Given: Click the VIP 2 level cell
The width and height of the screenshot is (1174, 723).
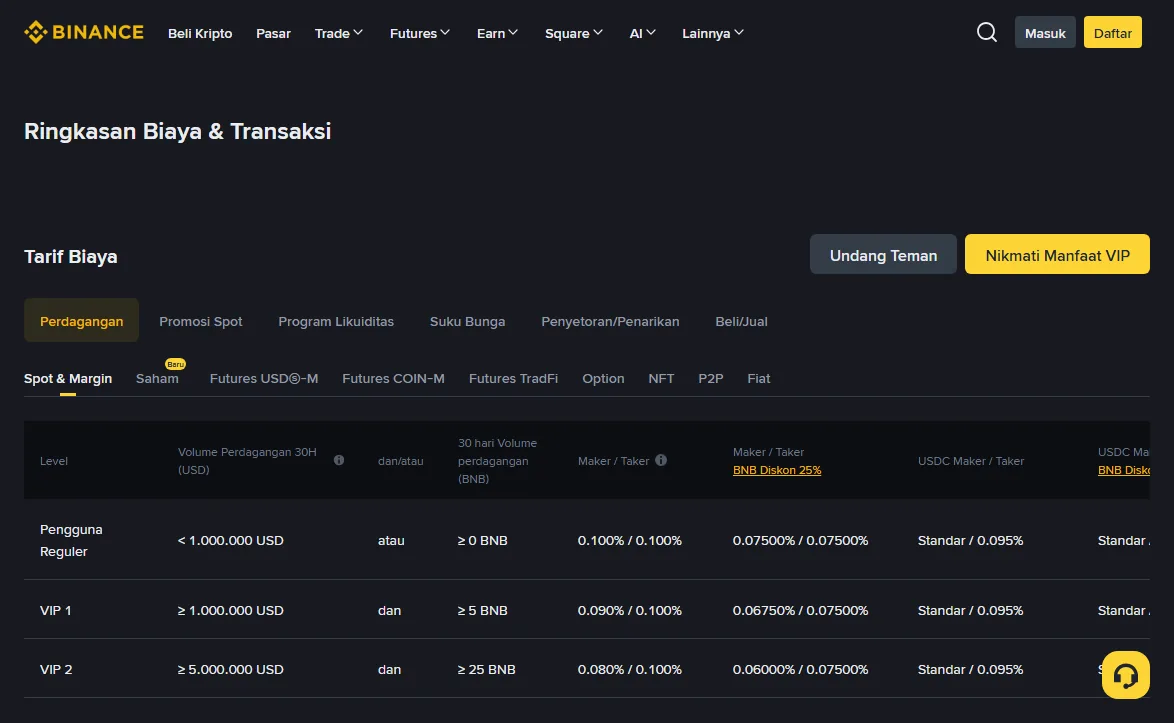Looking at the screenshot, I should click(x=56, y=670).
